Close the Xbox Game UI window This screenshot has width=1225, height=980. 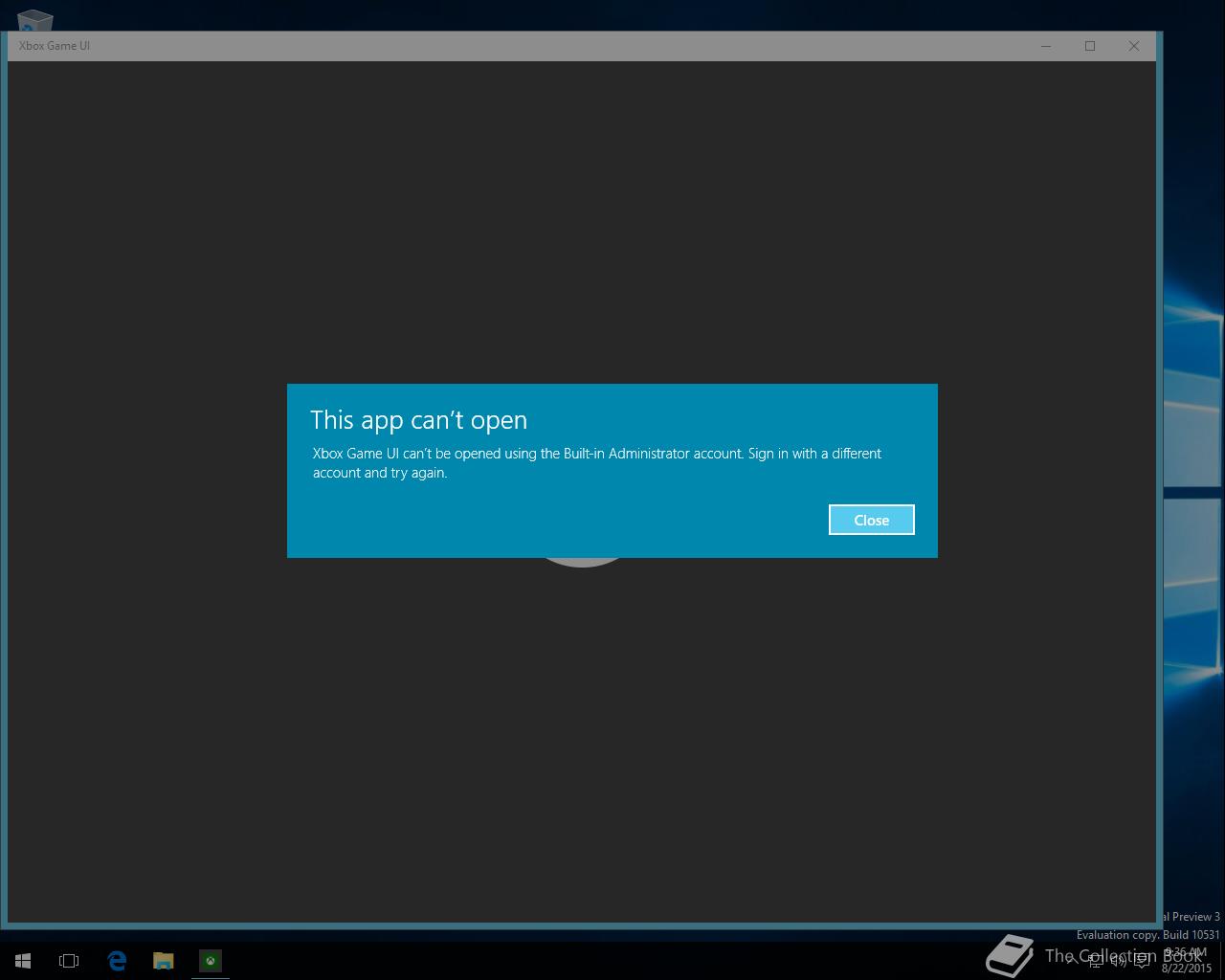1134,46
